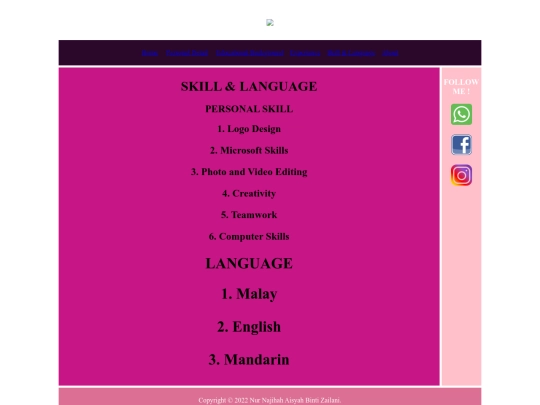
Task: Open the Experience nav link
Action: pyautogui.click(x=305, y=53)
